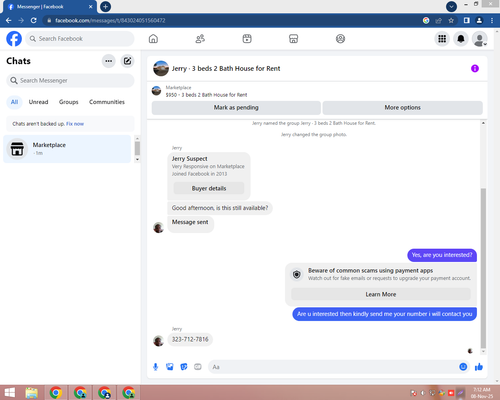Open the purple conversation information icon
The height and width of the screenshot is (400, 500).
pyautogui.click(x=475, y=68)
